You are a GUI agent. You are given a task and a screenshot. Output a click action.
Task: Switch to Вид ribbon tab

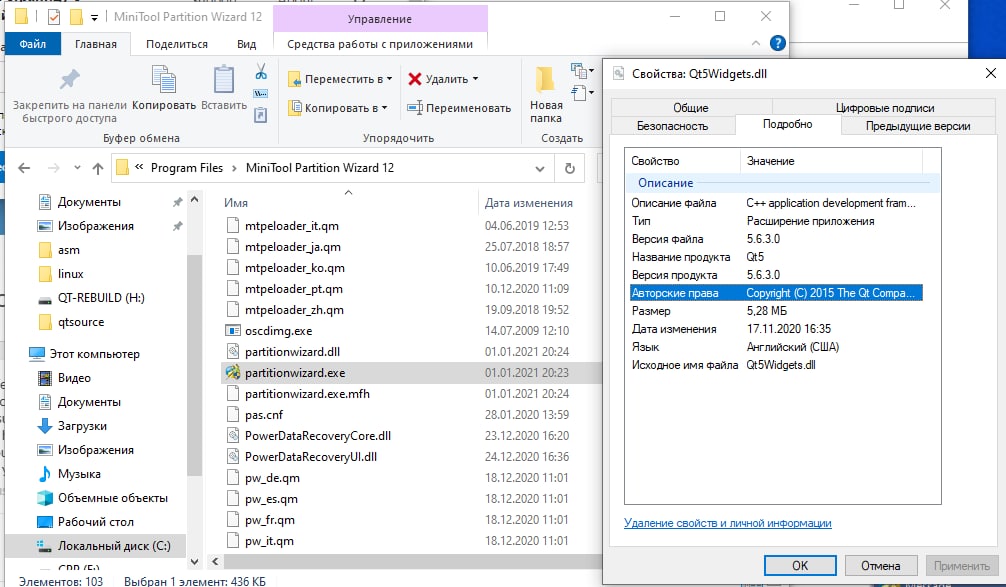(x=246, y=44)
